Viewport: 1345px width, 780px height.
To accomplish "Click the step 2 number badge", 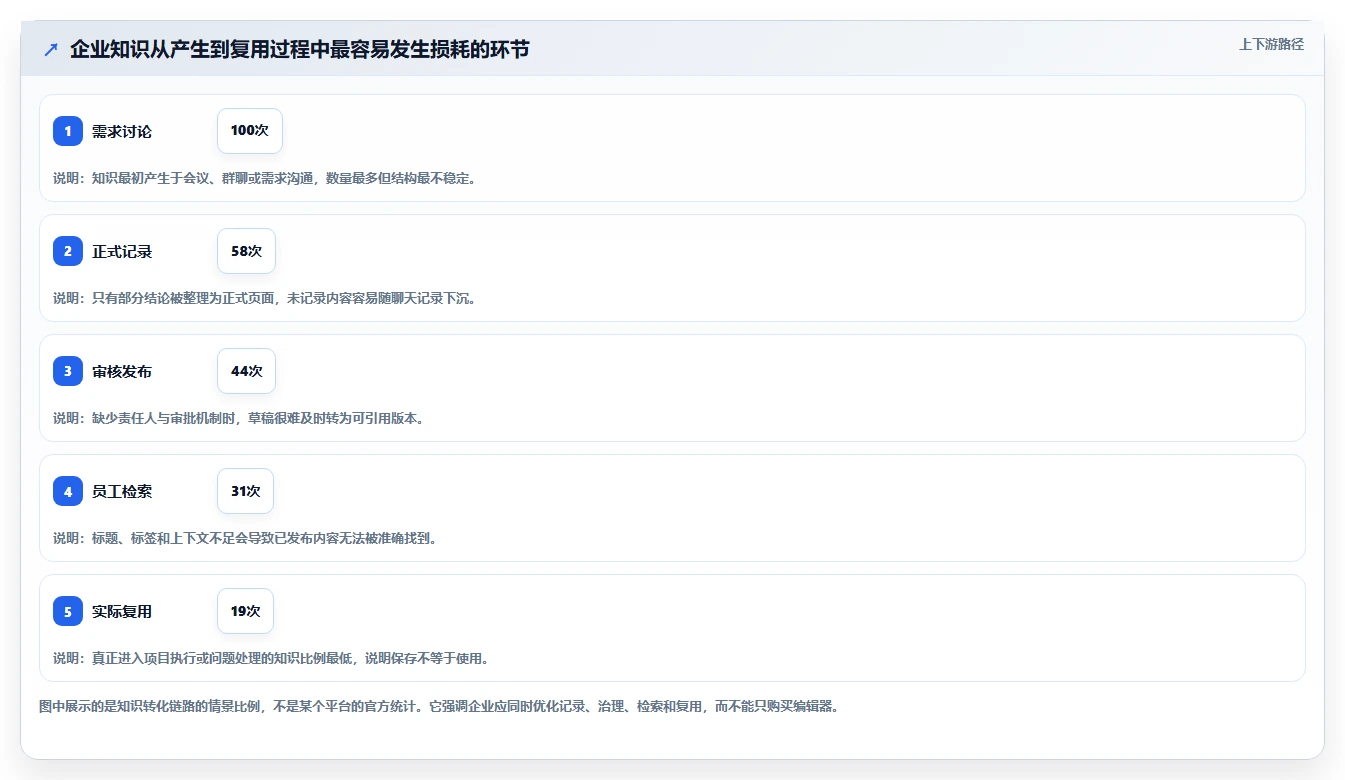I will click(x=68, y=251).
